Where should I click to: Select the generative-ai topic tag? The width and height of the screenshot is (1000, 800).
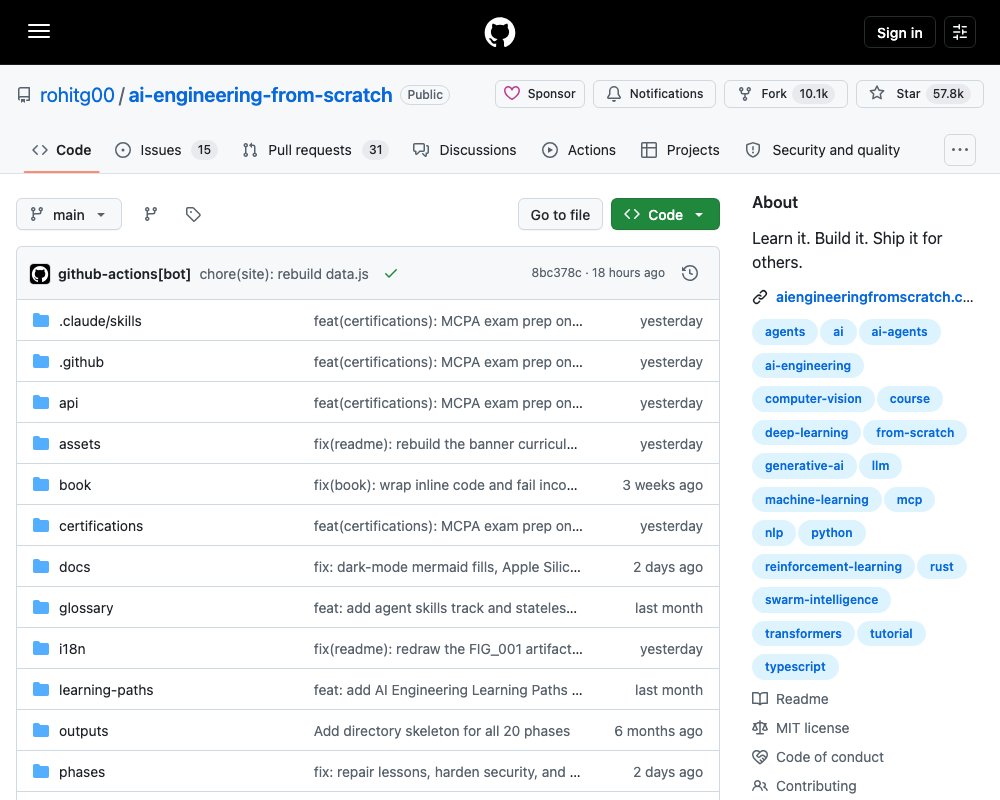(804, 466)
